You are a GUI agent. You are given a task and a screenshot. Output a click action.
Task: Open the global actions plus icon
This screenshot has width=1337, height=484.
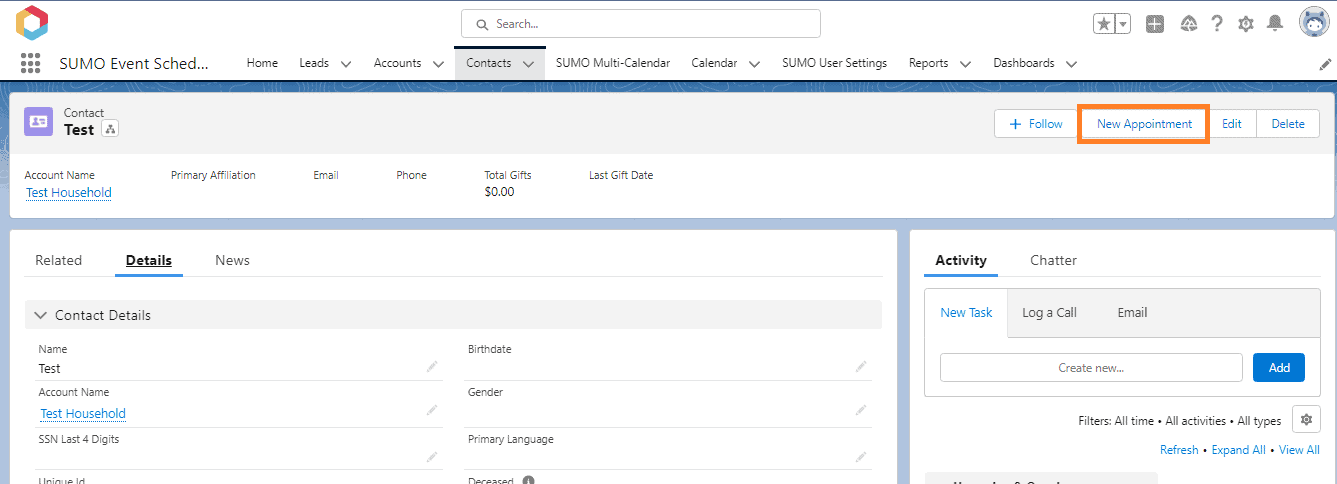1155,24
